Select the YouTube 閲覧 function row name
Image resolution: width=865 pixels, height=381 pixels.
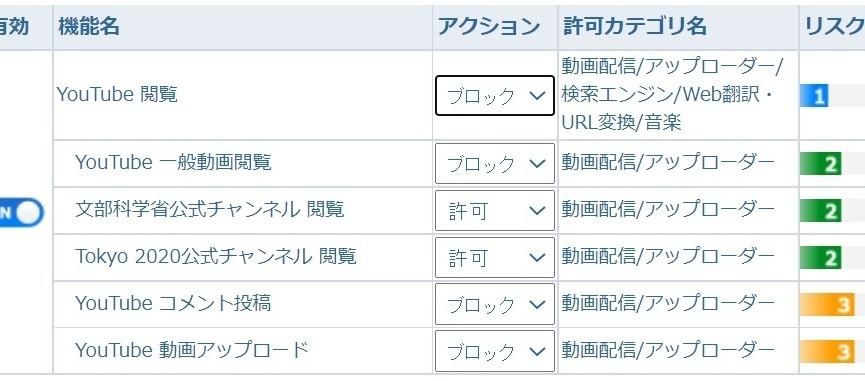117,95
